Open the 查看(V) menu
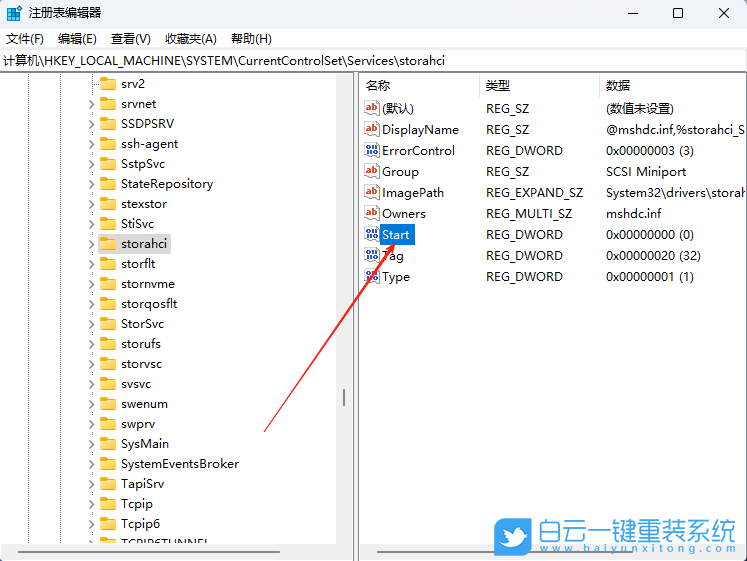The height and width of the screenshot is (561, 747). click(131, 39)
